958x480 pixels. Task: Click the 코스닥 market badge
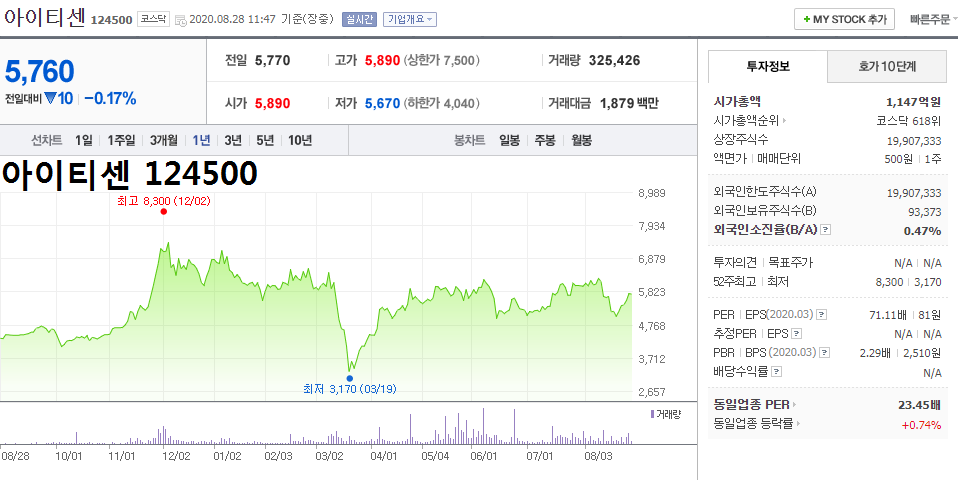(153, 20)
